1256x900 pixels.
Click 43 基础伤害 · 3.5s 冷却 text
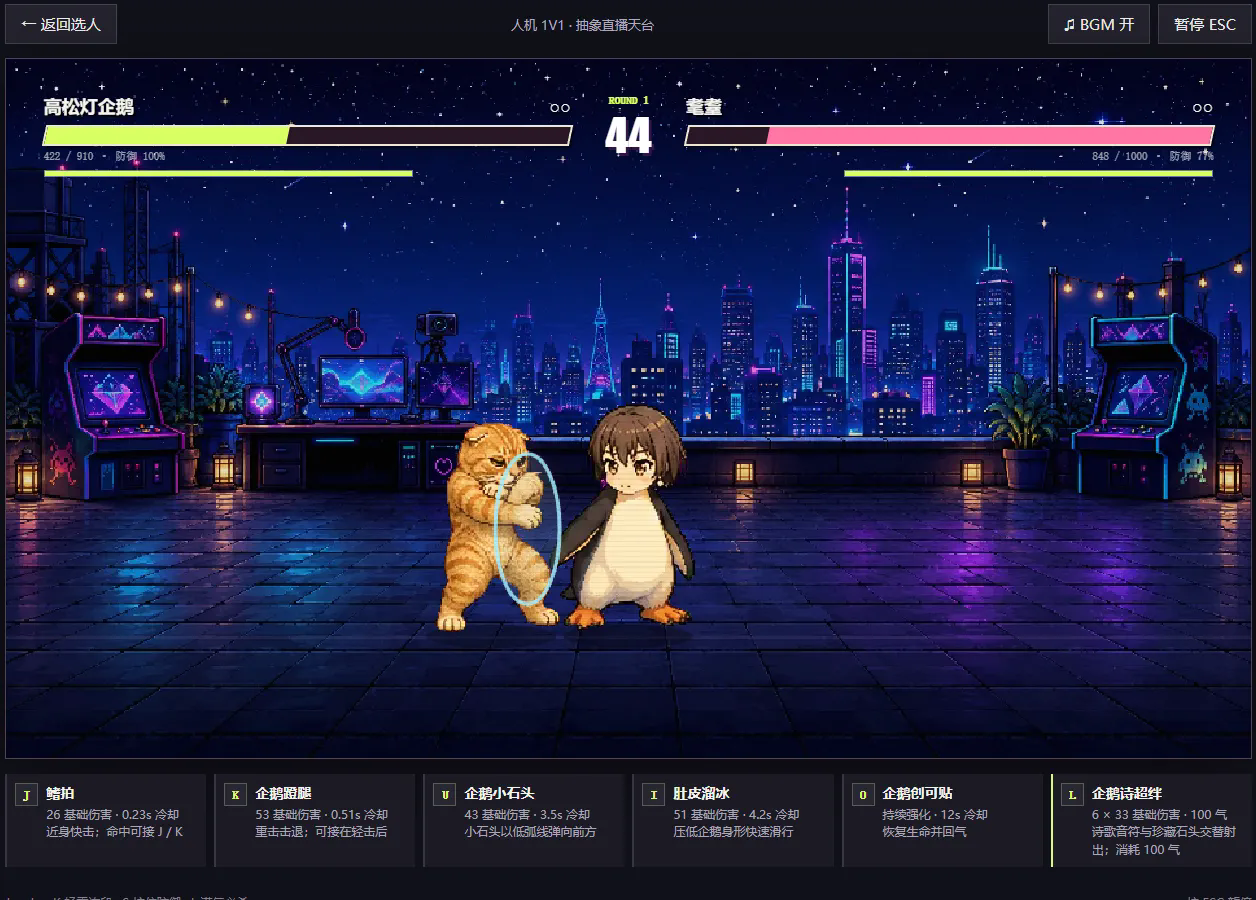pyautogui.click(x=527, y=814)
